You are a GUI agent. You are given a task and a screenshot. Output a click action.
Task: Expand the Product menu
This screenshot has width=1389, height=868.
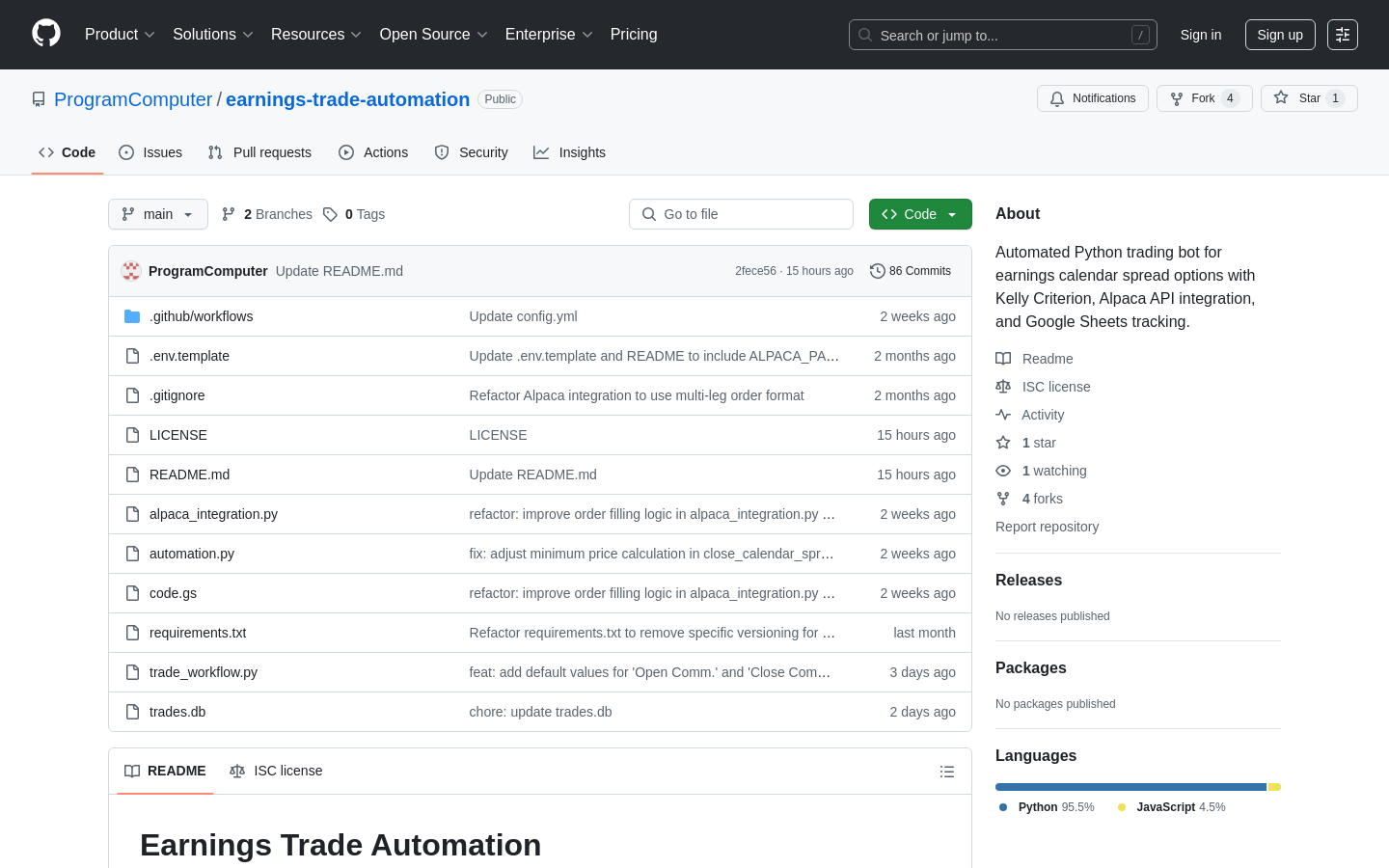(120, 35)
